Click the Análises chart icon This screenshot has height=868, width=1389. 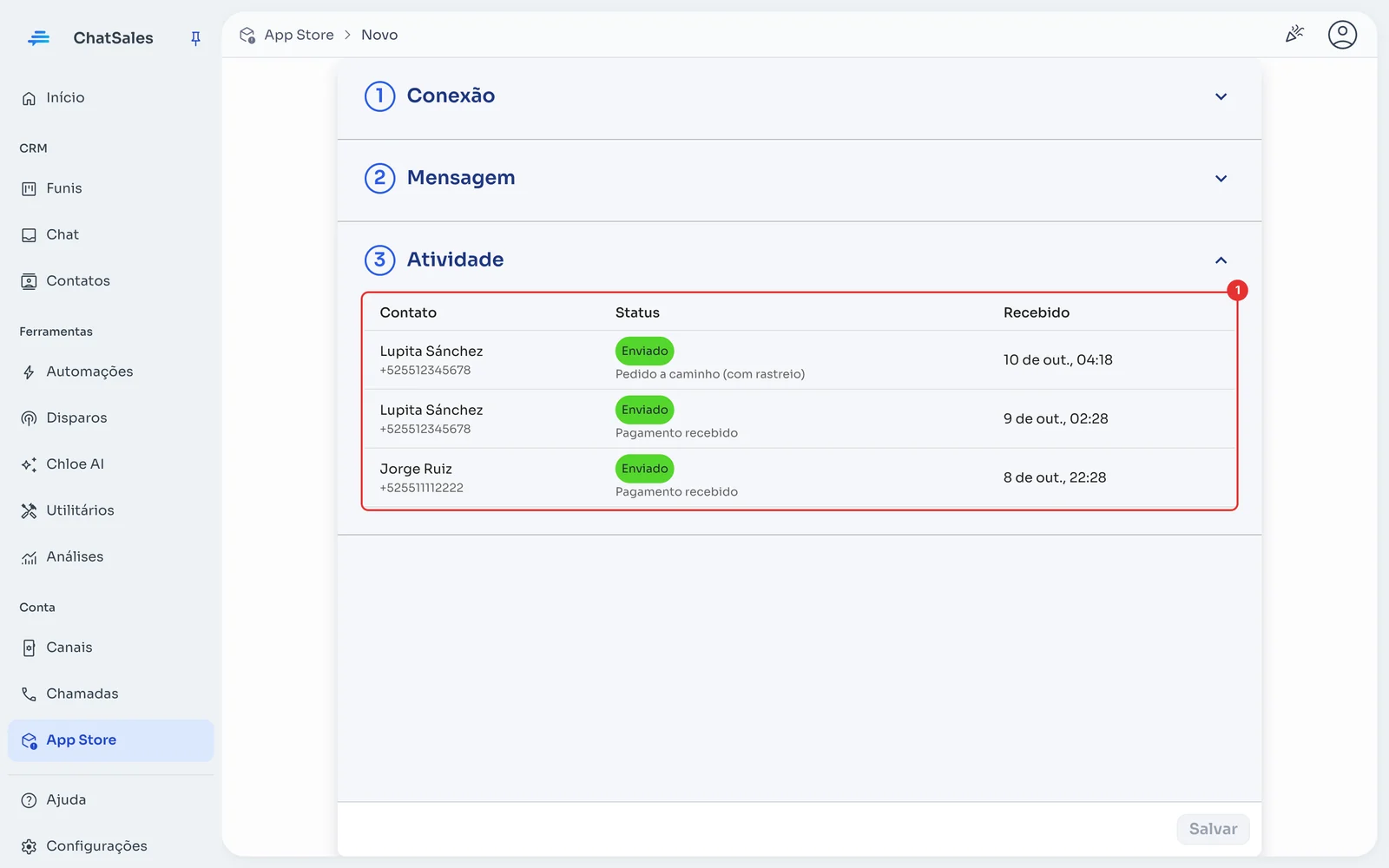tap(29, 557)
